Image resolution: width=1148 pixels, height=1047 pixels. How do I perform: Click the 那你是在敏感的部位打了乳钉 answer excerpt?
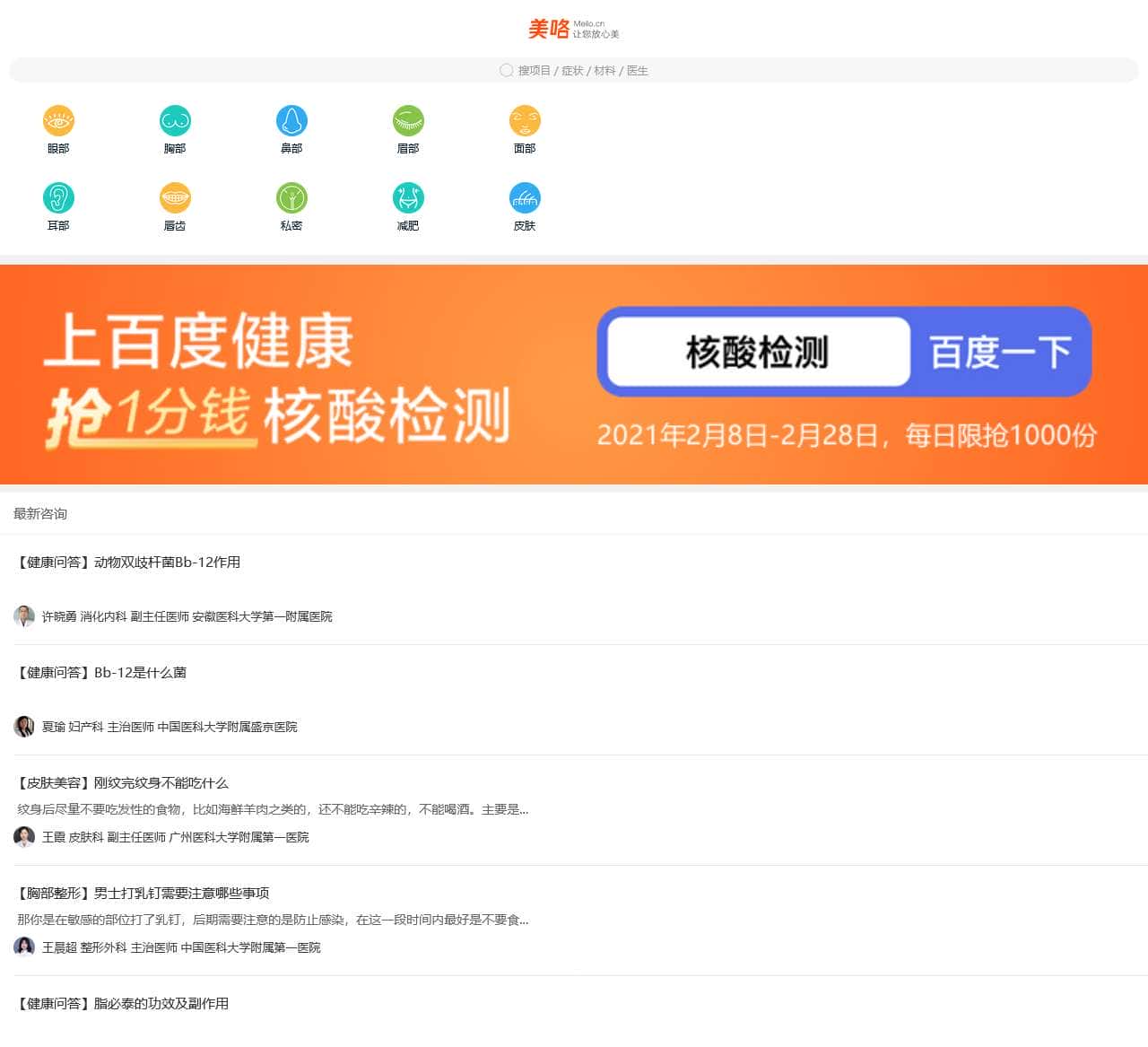tap(273, 920)
